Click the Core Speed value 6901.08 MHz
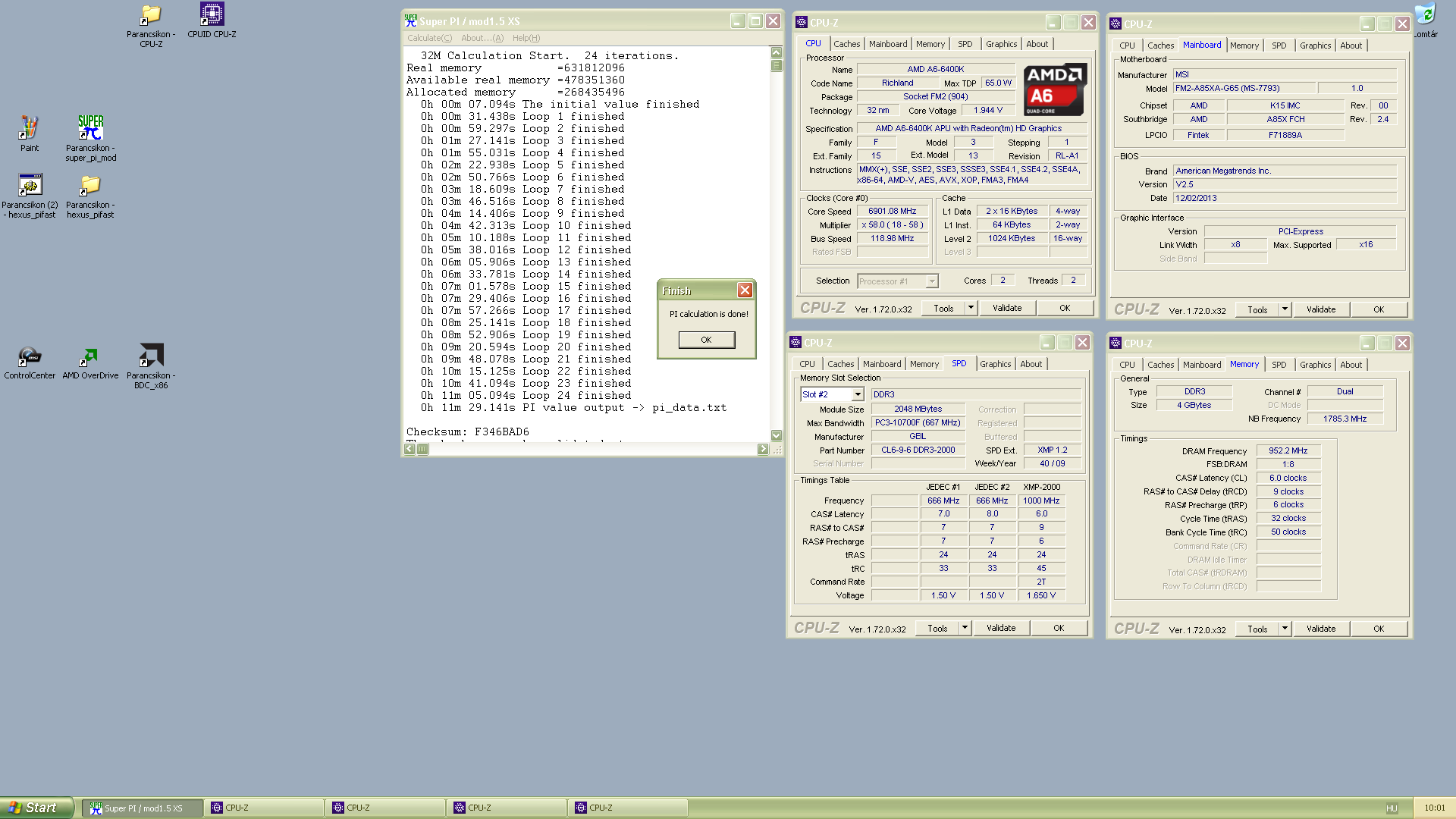Image resolution: width=1456 pixels, height=819 pixels. coord(893,212)
